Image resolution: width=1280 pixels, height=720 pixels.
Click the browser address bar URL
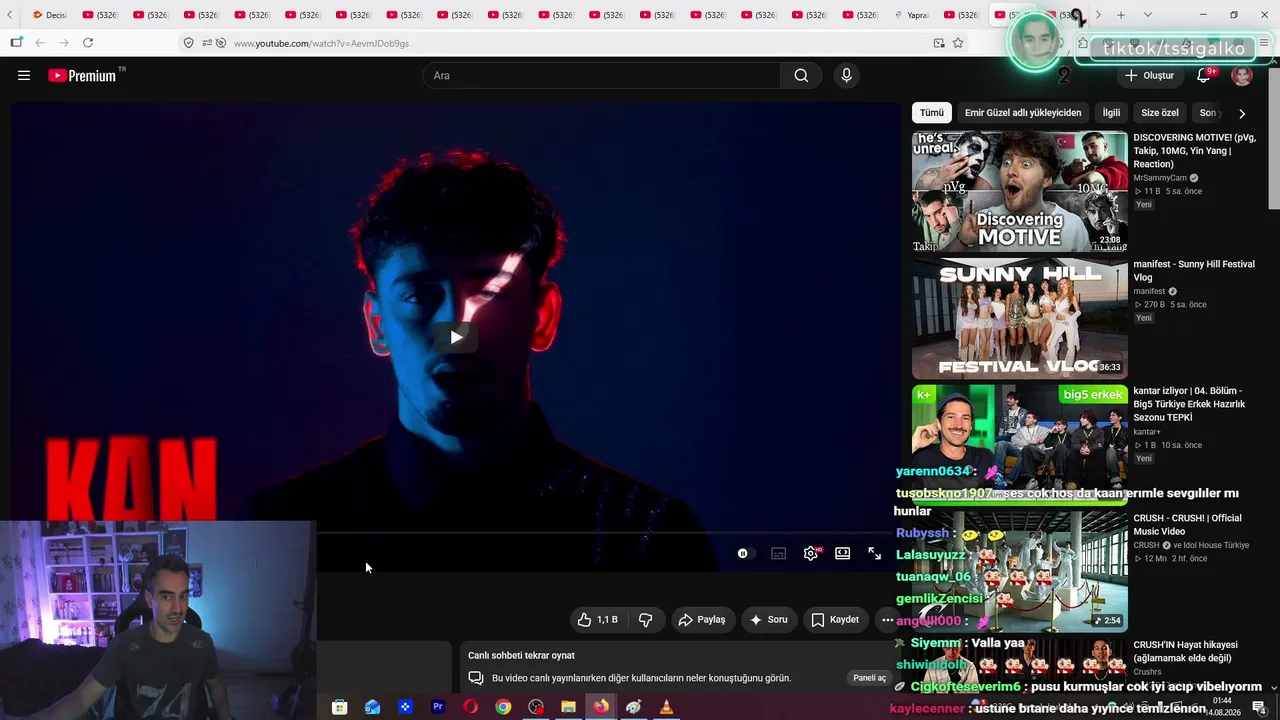click(x=321, y=43)
